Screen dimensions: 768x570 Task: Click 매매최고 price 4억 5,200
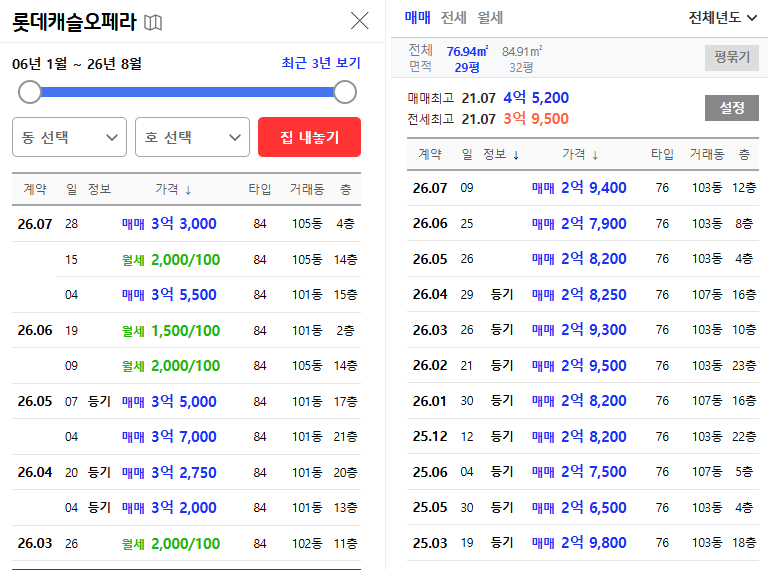(x=536, y=97)
